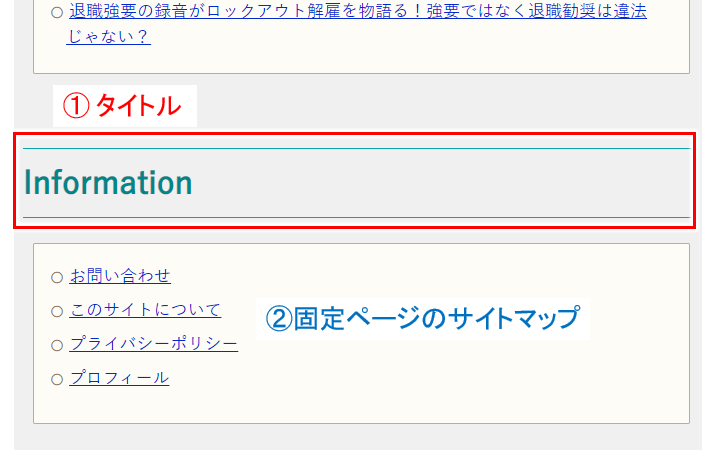Open the プライバシーポリシー link
This screenshot has height=450, width=702.
click(x=154, y=344)
